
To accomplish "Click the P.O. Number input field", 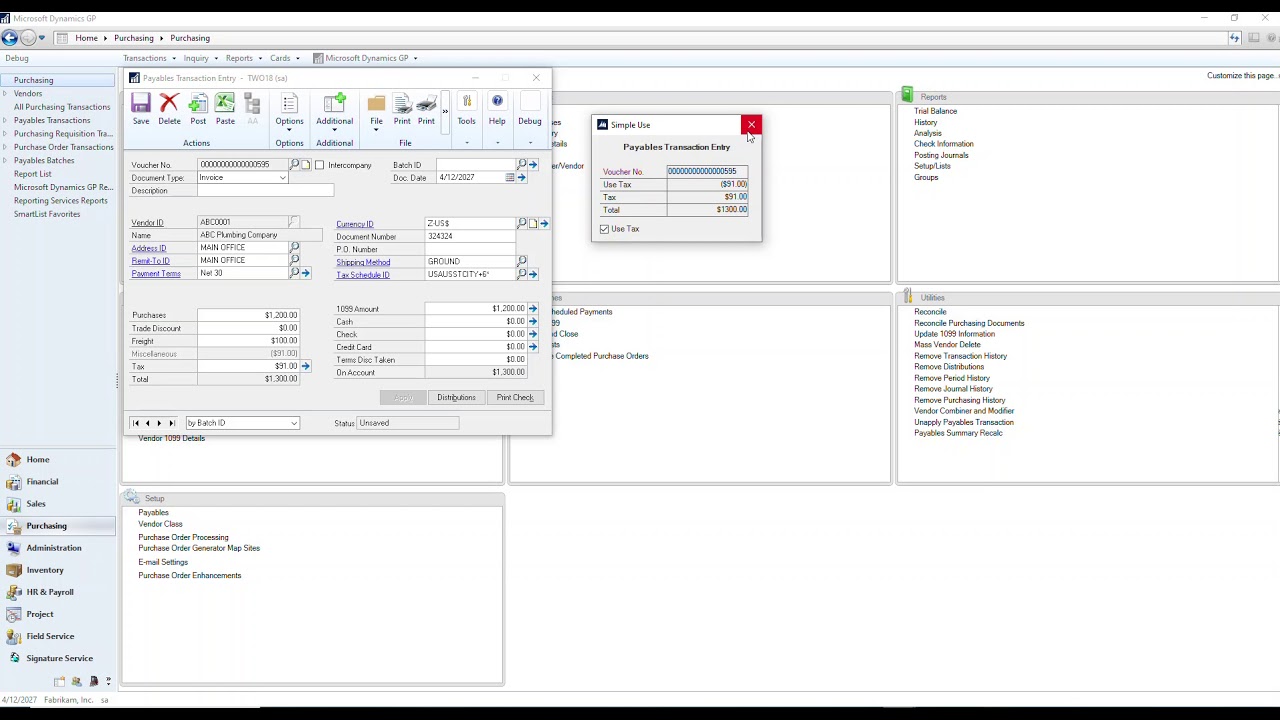I will tap(470, 249).
